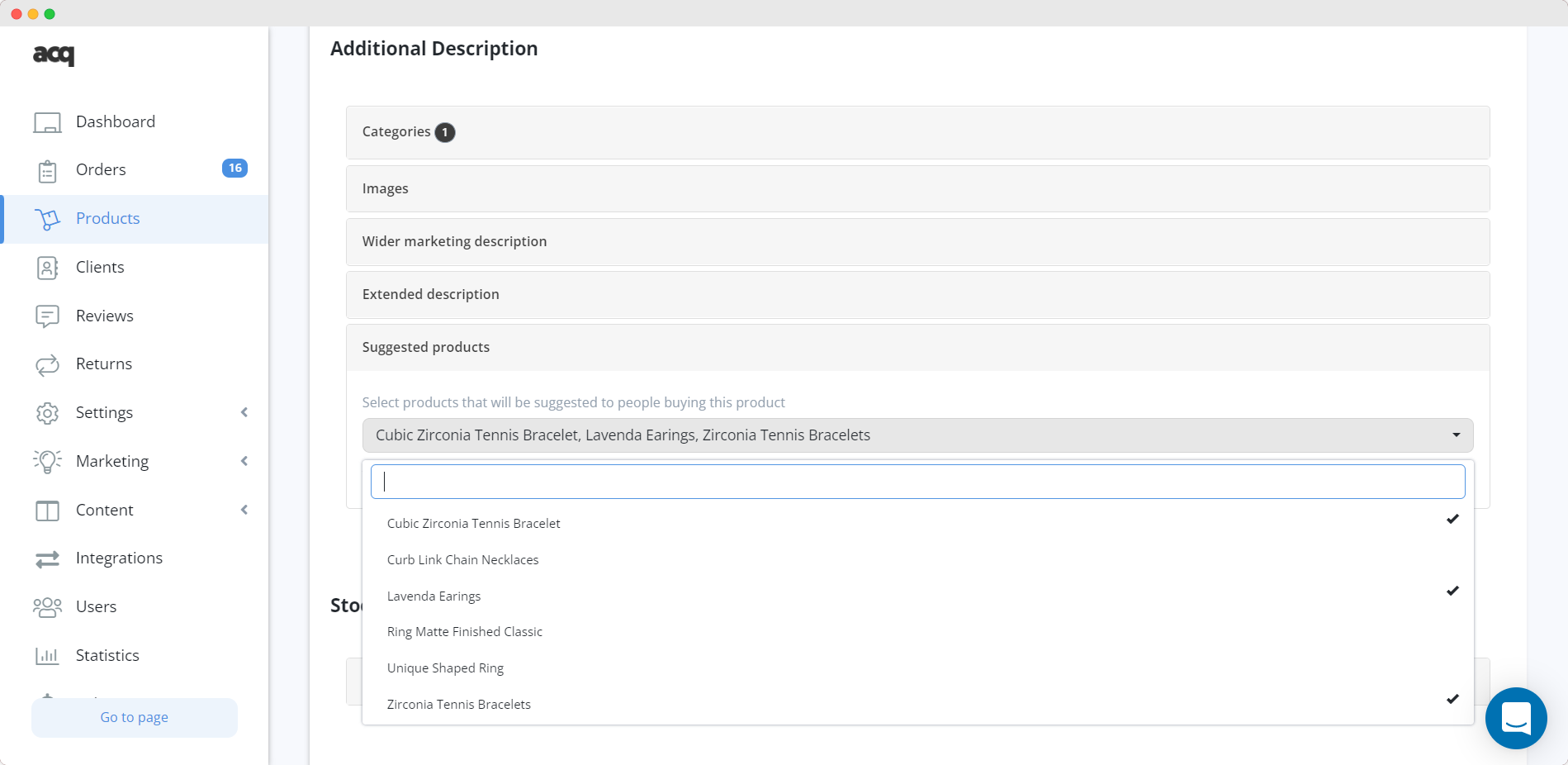
Task: Click the Go to page button
Action: click(x=135, y=717)
